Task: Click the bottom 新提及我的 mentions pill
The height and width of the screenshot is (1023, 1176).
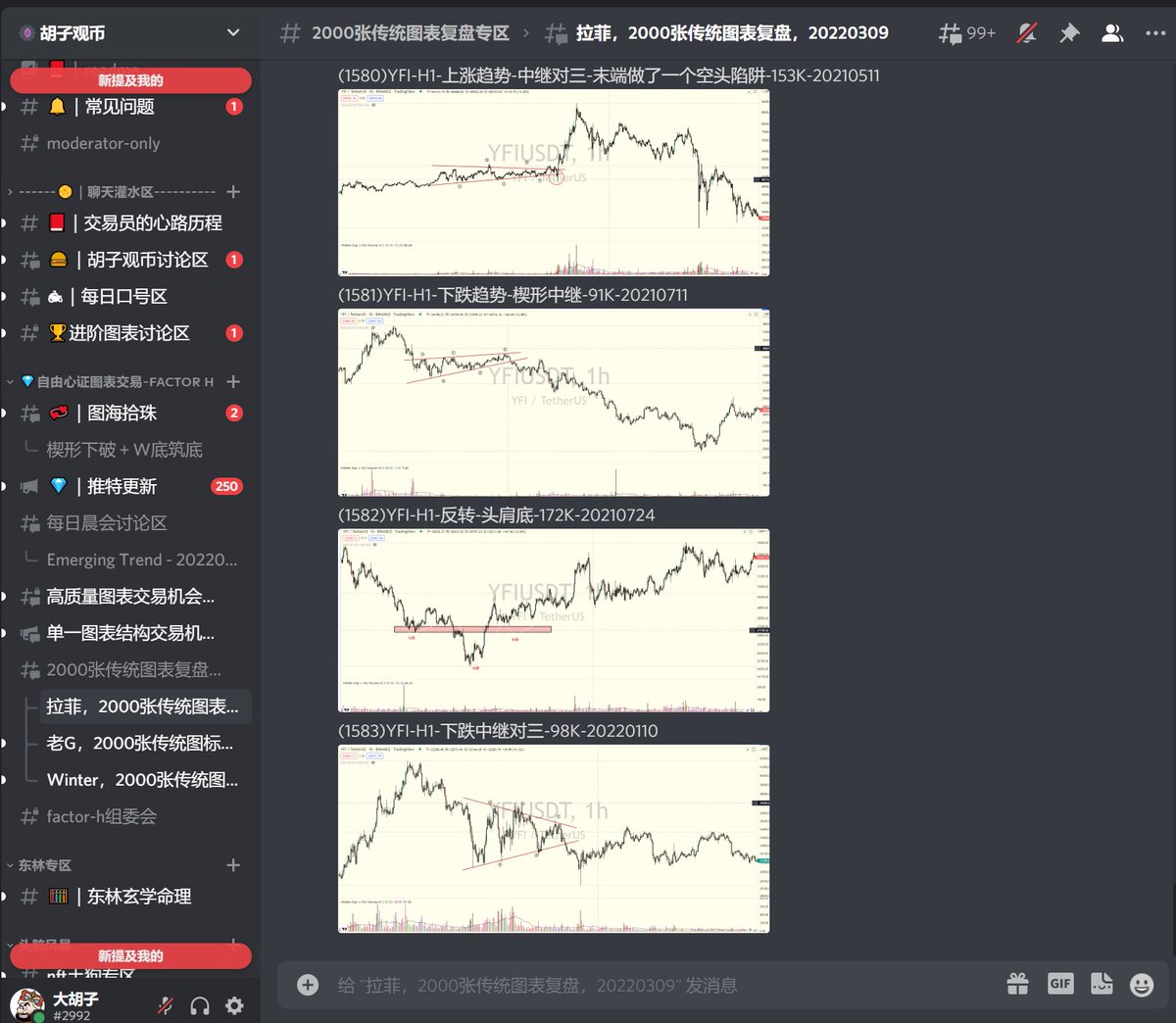Action: point(130,955)
